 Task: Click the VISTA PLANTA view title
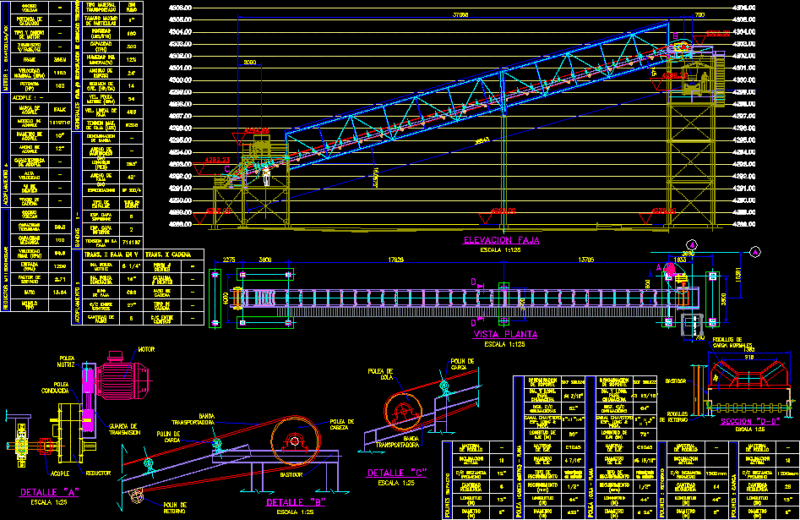(x=505, y=334)
